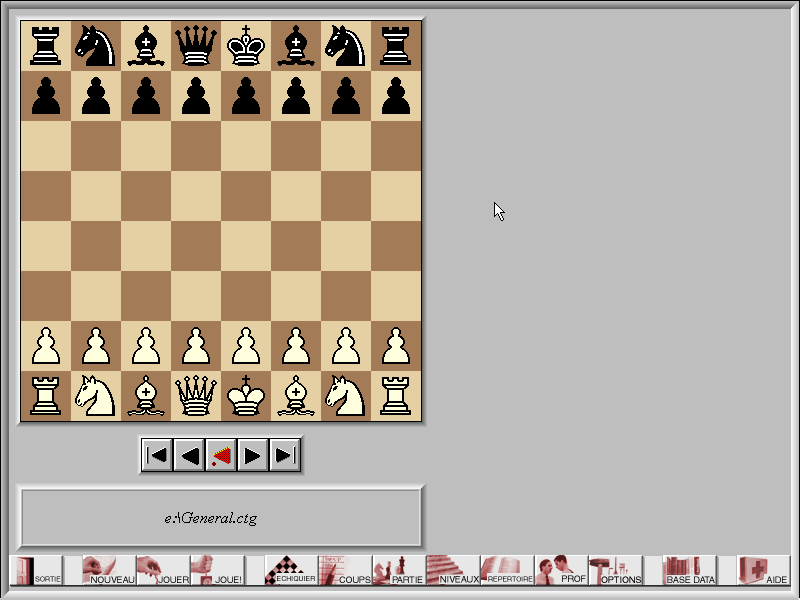
Task: Select the white rook on a1
Action: point(46,396)
